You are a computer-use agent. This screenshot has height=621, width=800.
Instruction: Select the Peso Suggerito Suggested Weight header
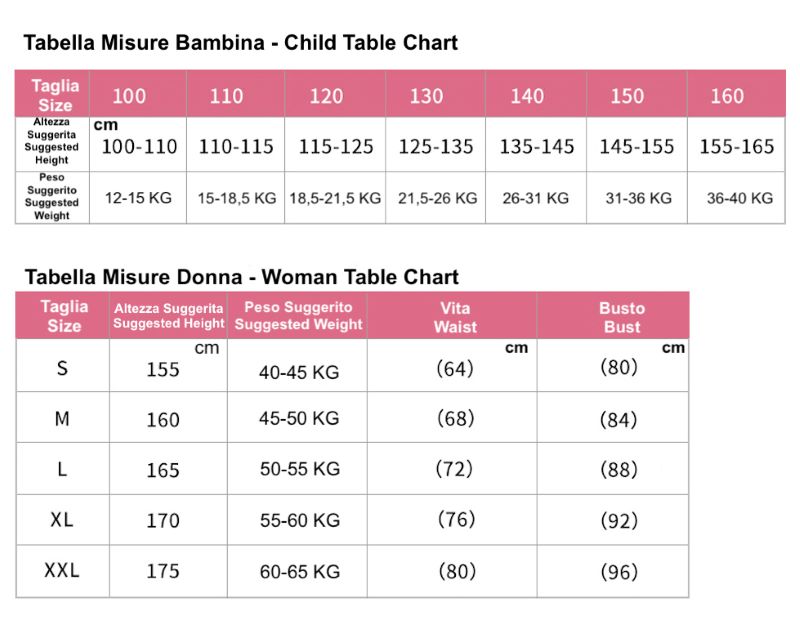(x=298, y=316)
